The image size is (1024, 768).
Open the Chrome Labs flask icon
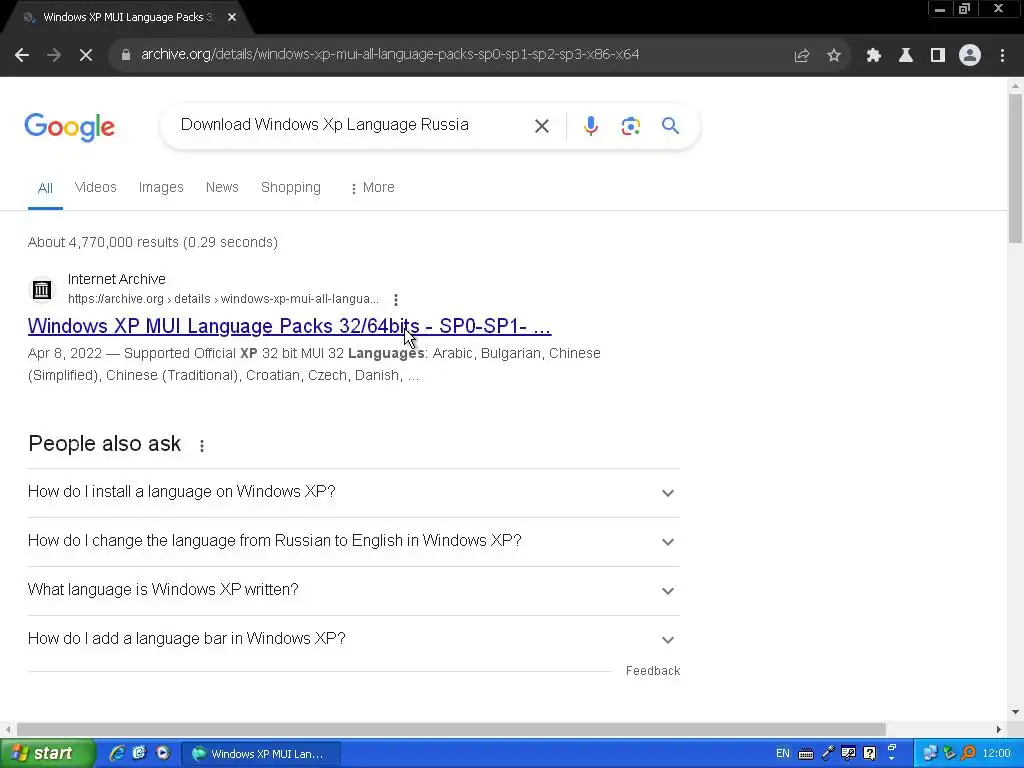pyautogui.click(x=905, y=56)
